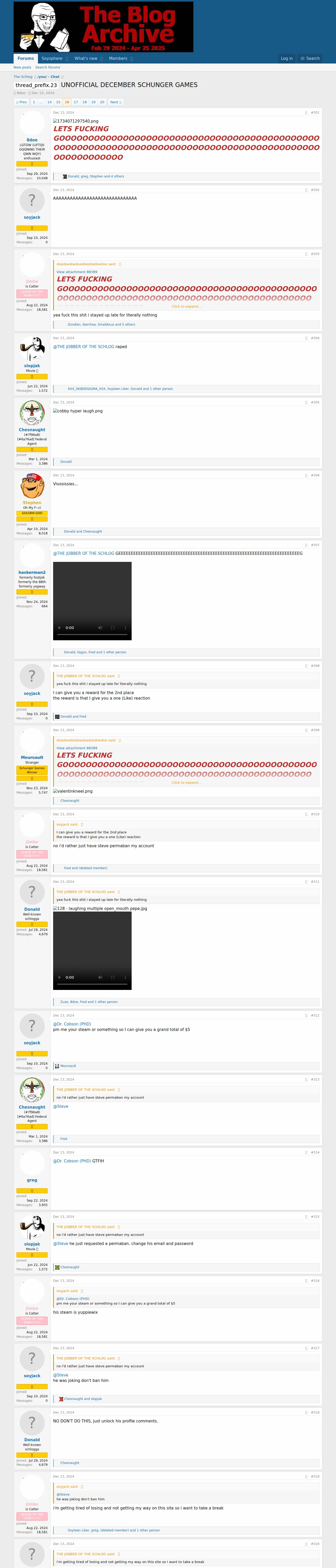Open the Forums tab

coord(26,59)
